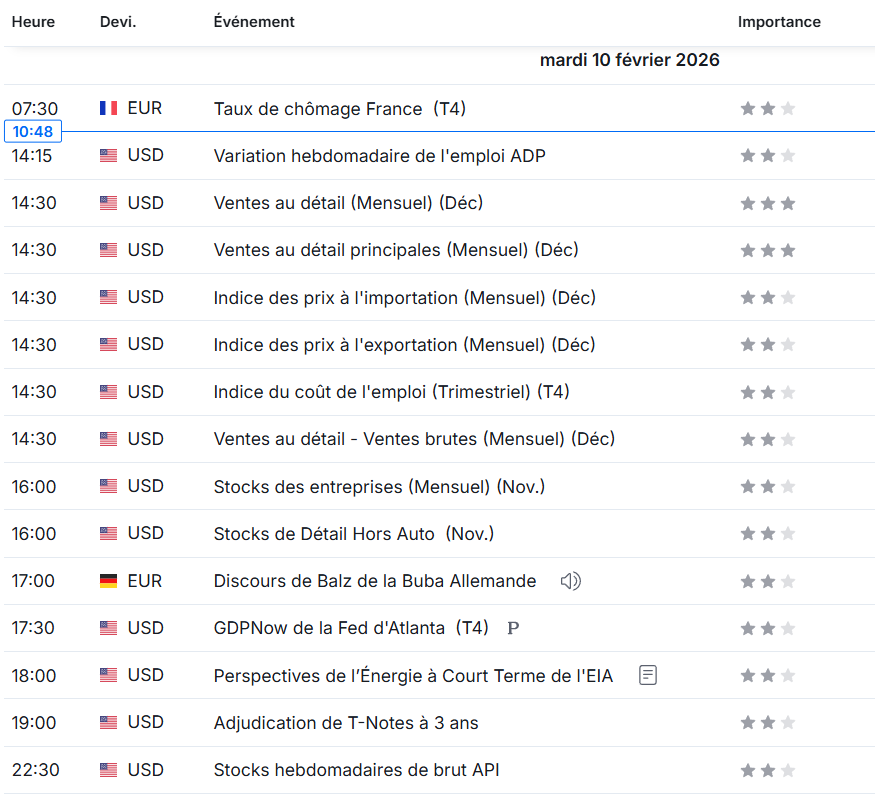Image resolution: width=875 pixels, height=797 pixels.
Task: Click the 19:00 time cell
Action: (33, 723)
